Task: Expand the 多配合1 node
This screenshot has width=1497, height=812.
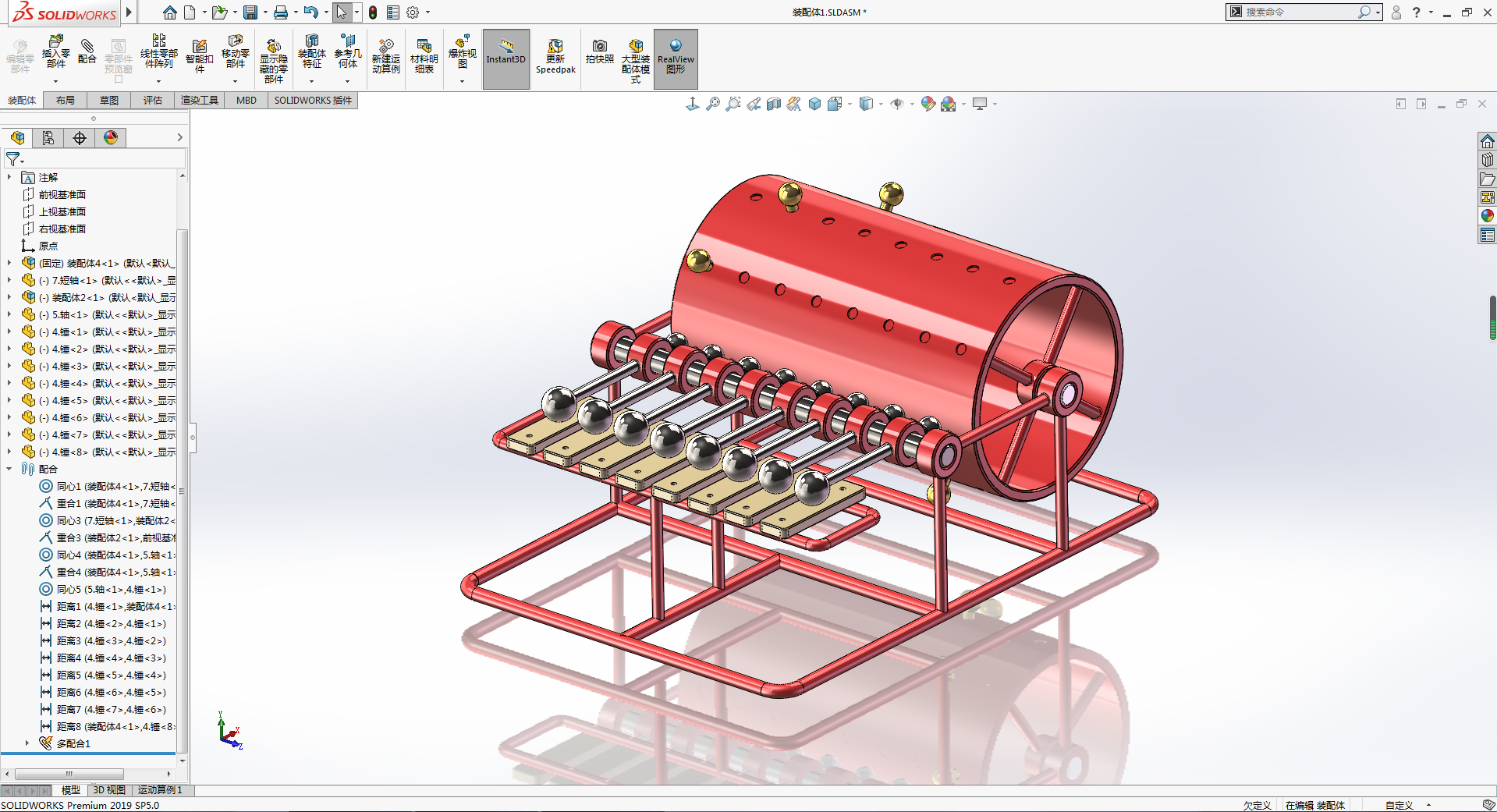Action: click(27, 743)
